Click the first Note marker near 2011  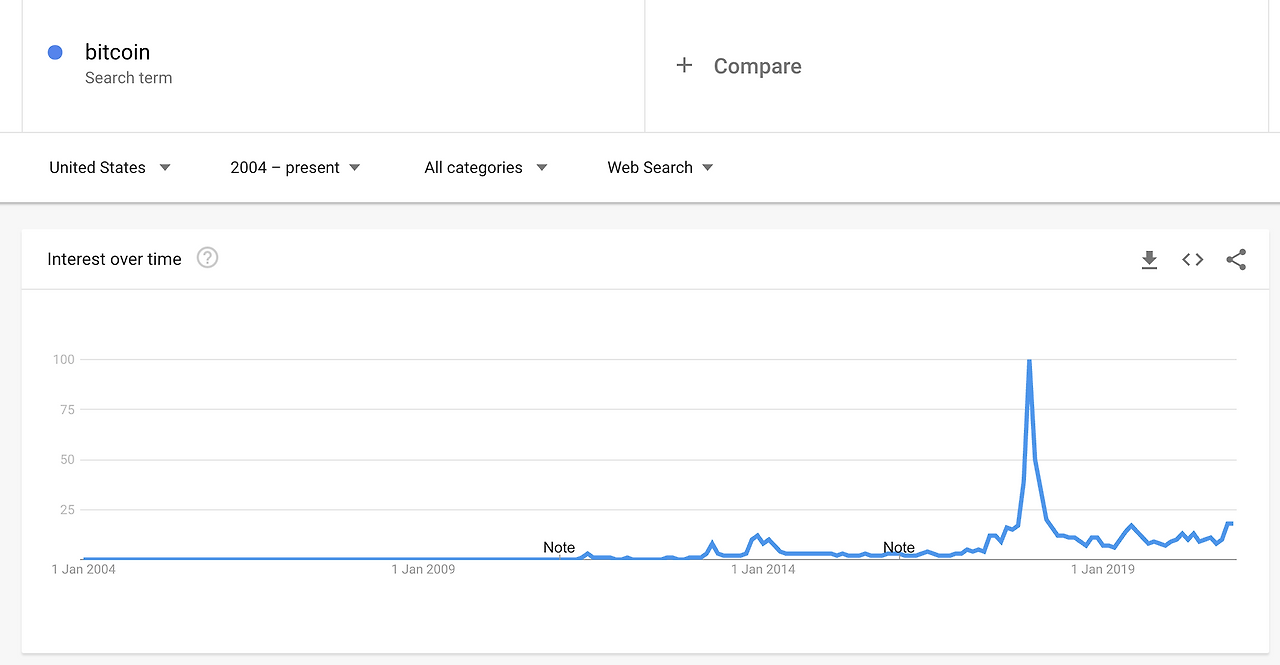[559, 547]
